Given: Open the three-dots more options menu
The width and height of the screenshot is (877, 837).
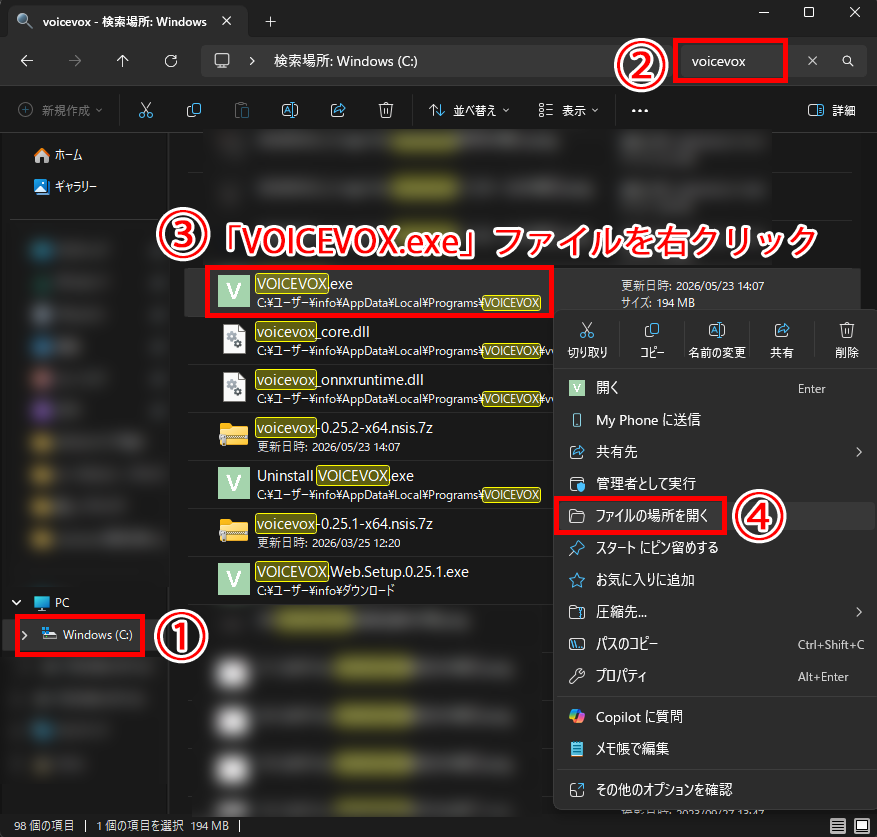Looking at the screenshot, I should (640, 110).
